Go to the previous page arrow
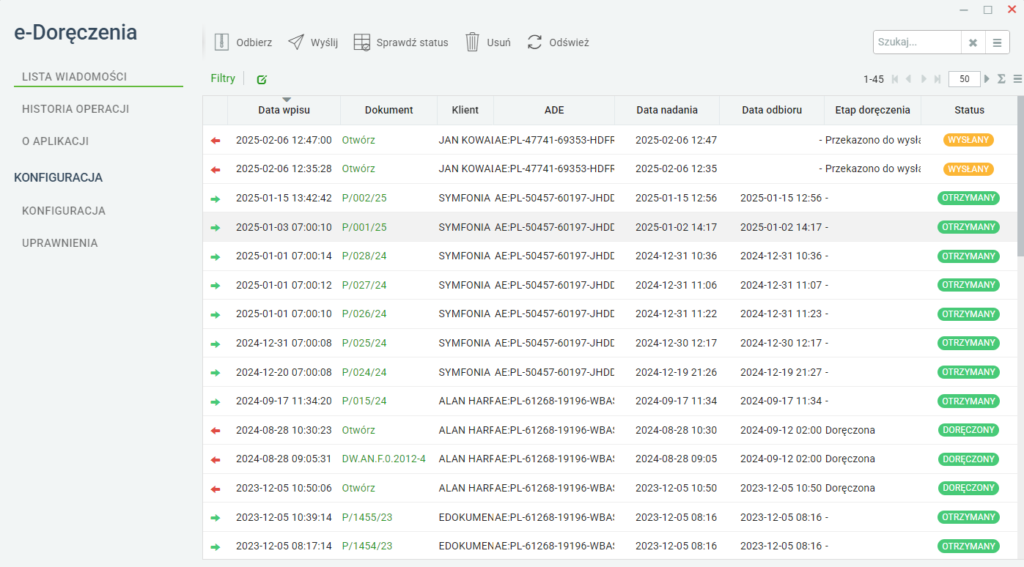1024x567 pixels. [908, 79]
